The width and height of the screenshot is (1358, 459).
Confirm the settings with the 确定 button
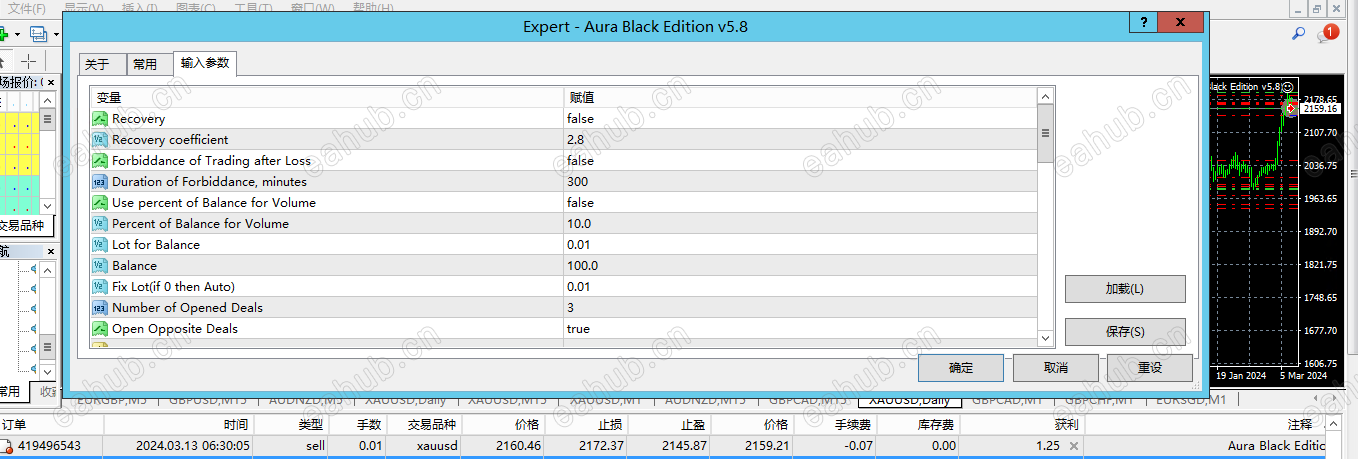(961, 368)
